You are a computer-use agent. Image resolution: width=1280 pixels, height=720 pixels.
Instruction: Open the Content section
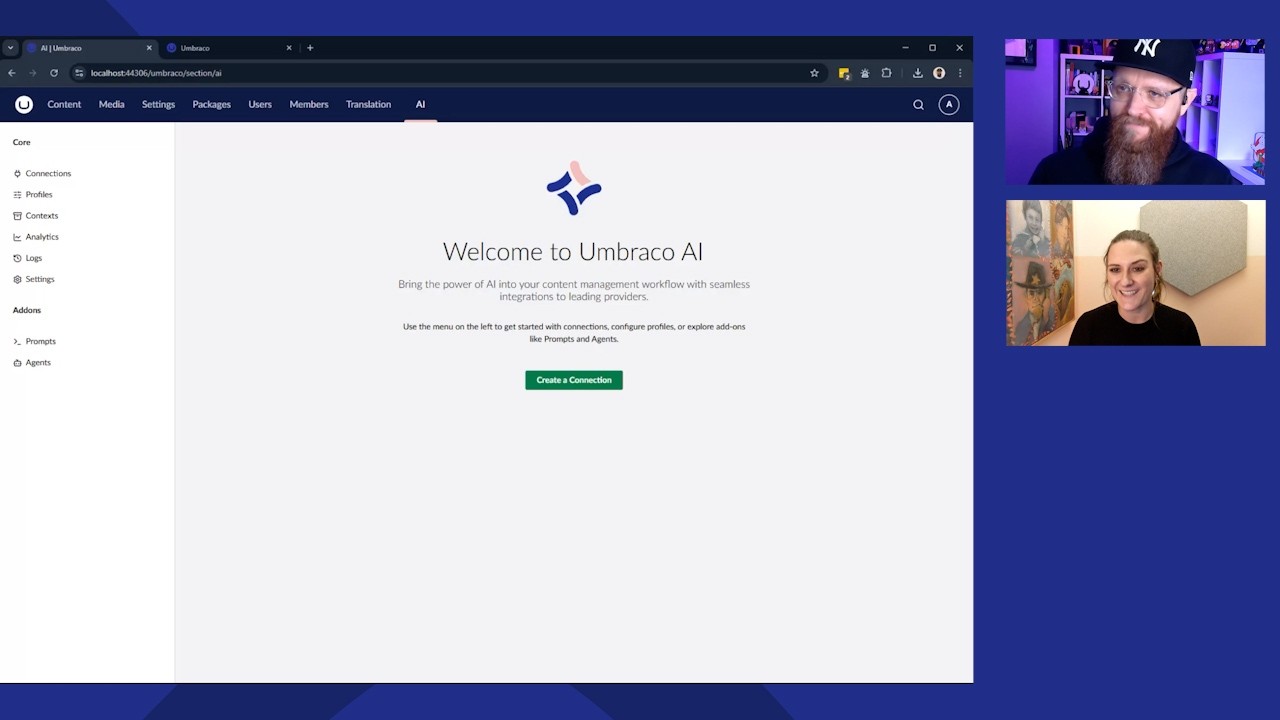pos(64,104)
